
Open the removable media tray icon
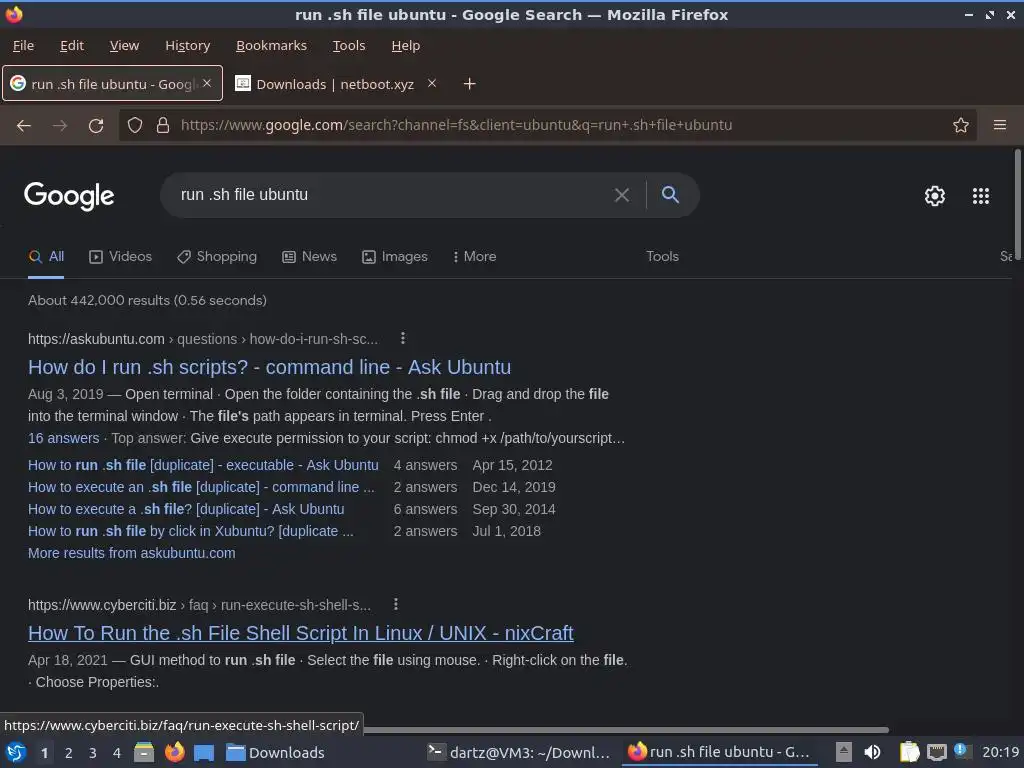coord(844,752)
